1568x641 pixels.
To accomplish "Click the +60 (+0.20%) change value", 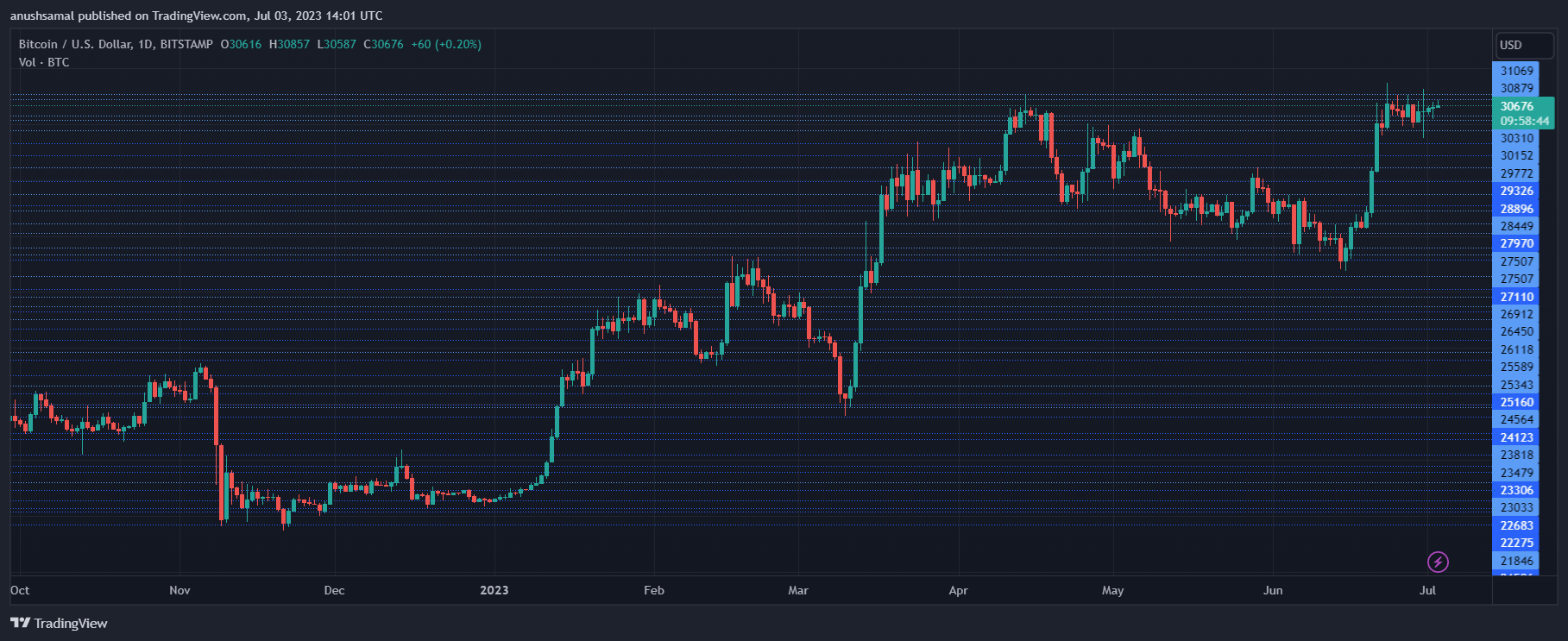I will tap(446, 44).
